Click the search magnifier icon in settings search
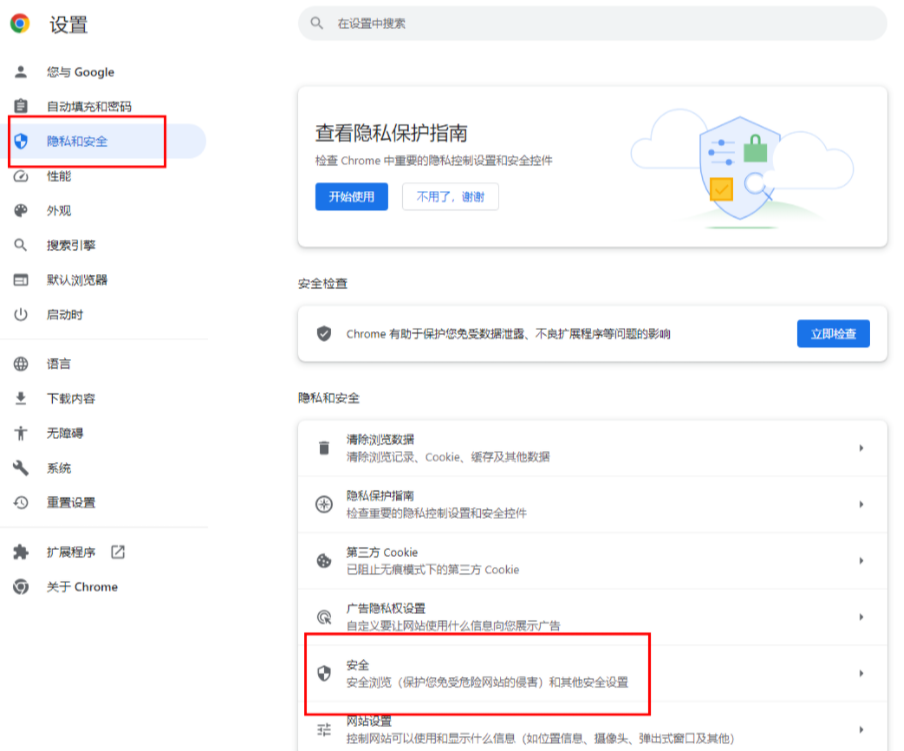This screenshot has width=904, height=751. tap(317, 23)
